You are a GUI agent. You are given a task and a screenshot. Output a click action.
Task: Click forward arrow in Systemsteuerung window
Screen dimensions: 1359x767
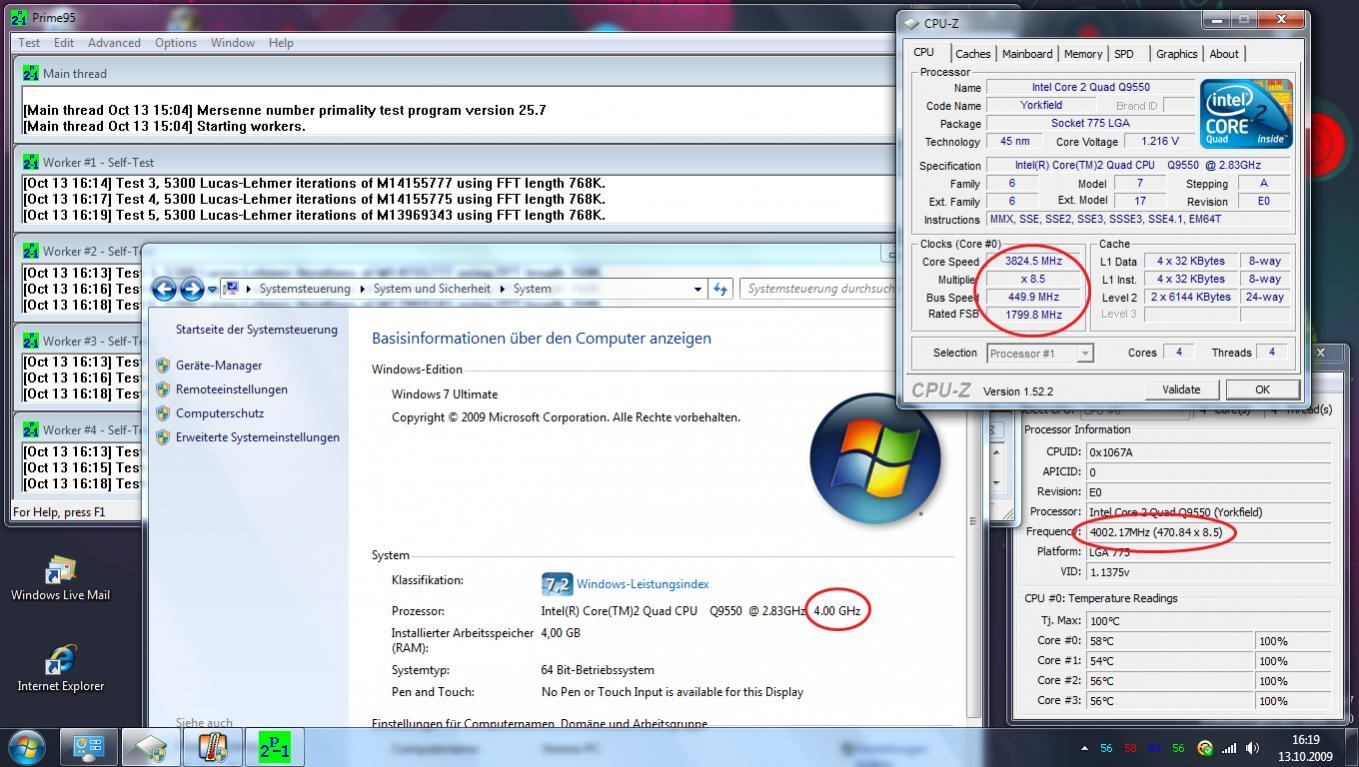[x=191, y=289]
